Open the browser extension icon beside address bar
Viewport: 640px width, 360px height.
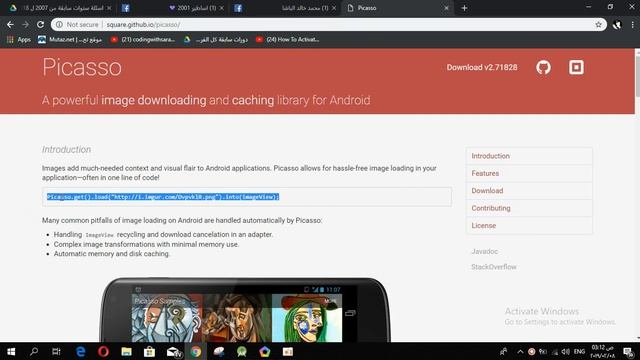(x=617, y=24)
